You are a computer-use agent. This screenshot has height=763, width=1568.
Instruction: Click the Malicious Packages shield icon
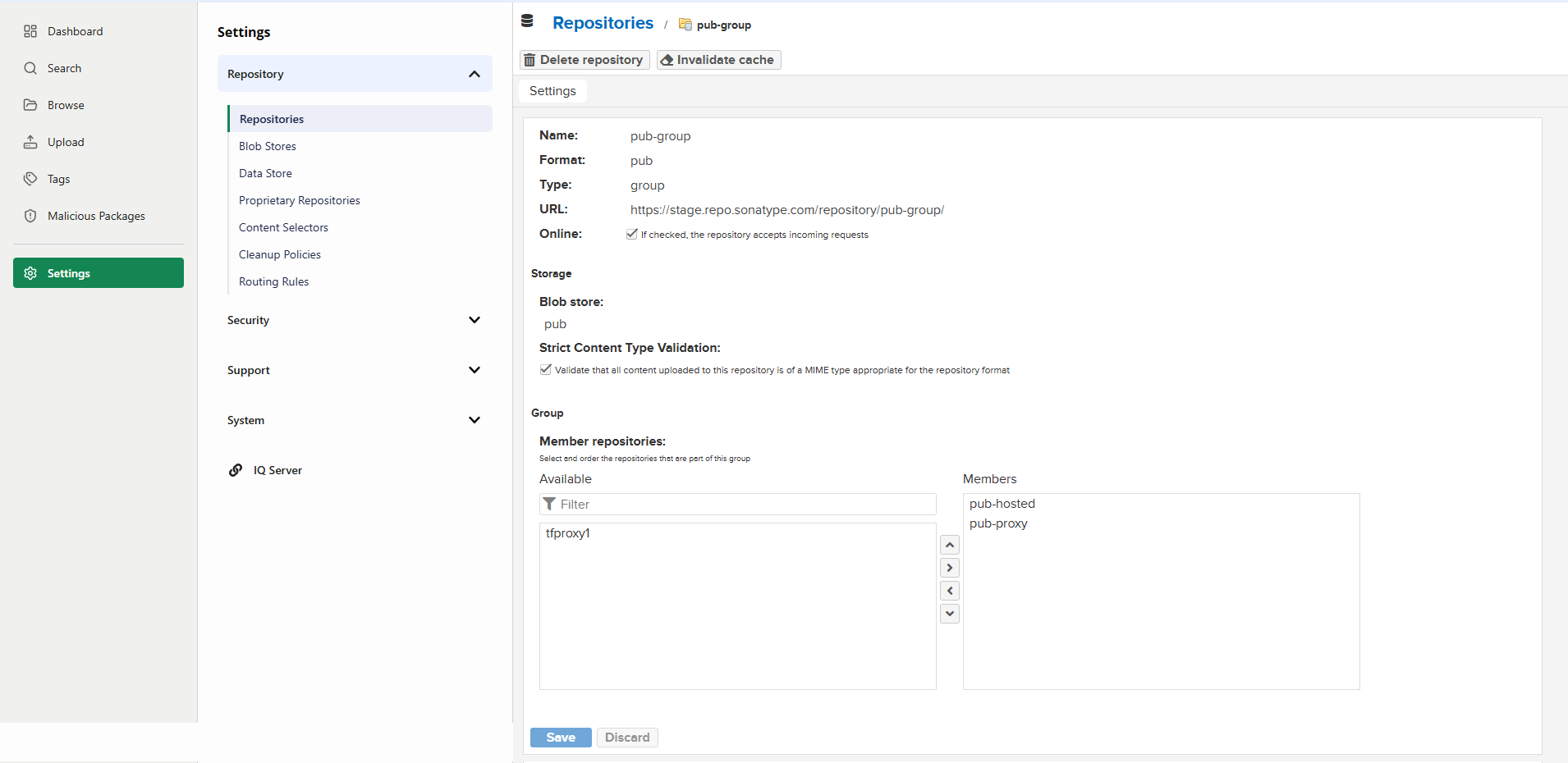tap(30, 216)
